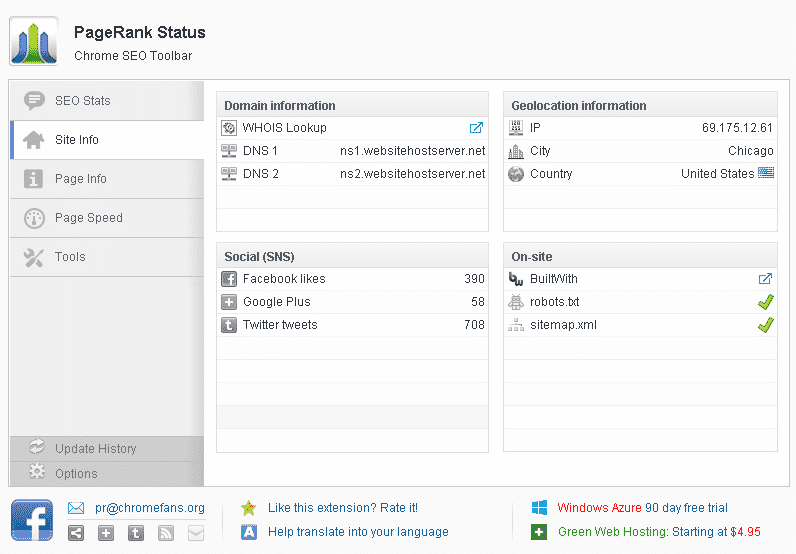
Task: Click ns1.websitehostserver.net value
Action: tap(412, 151)
